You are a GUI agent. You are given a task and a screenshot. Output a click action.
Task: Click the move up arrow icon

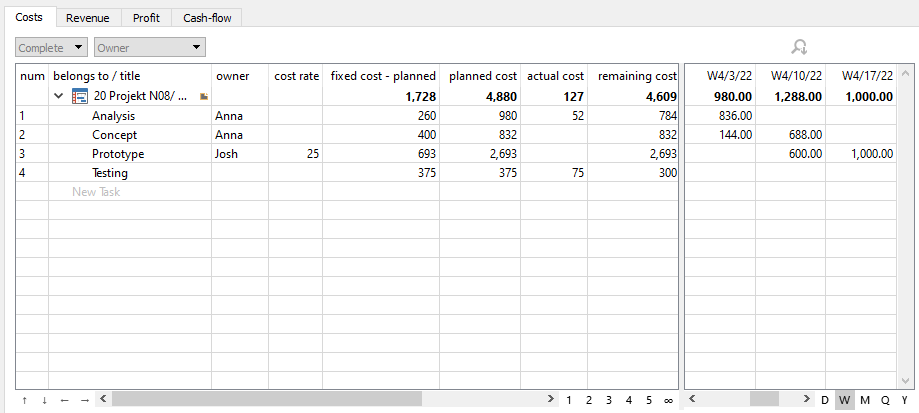click(25, 400)
